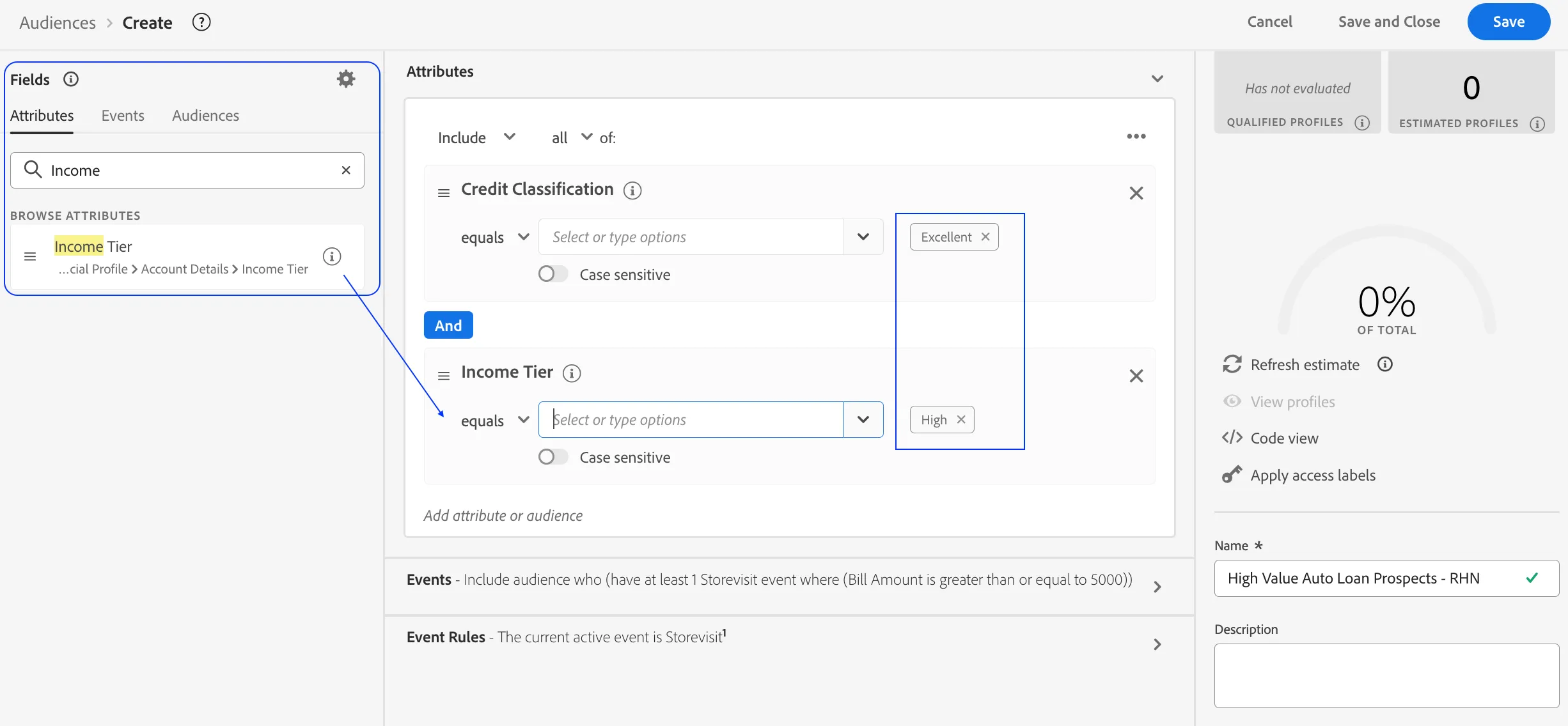Screen dimensions: 1568x726
Task: Focus the audience Name field
Action: [1386, 578]
